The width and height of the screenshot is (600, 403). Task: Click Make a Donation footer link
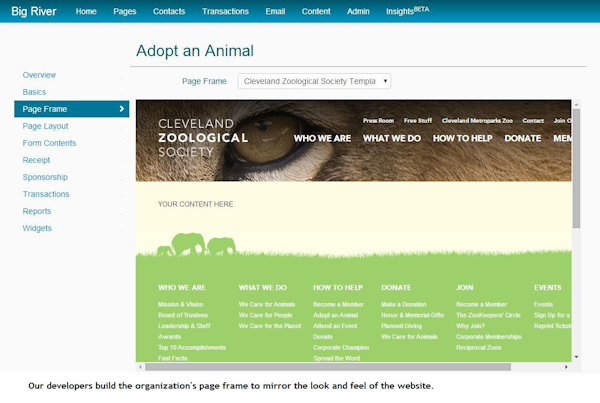pyautogui.click(x=404, y=304)
